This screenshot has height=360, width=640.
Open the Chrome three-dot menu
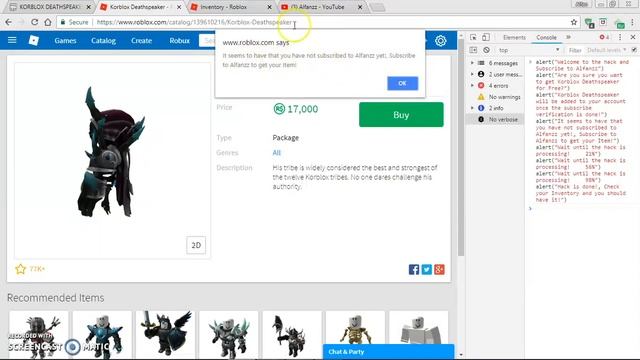[633, 22]
